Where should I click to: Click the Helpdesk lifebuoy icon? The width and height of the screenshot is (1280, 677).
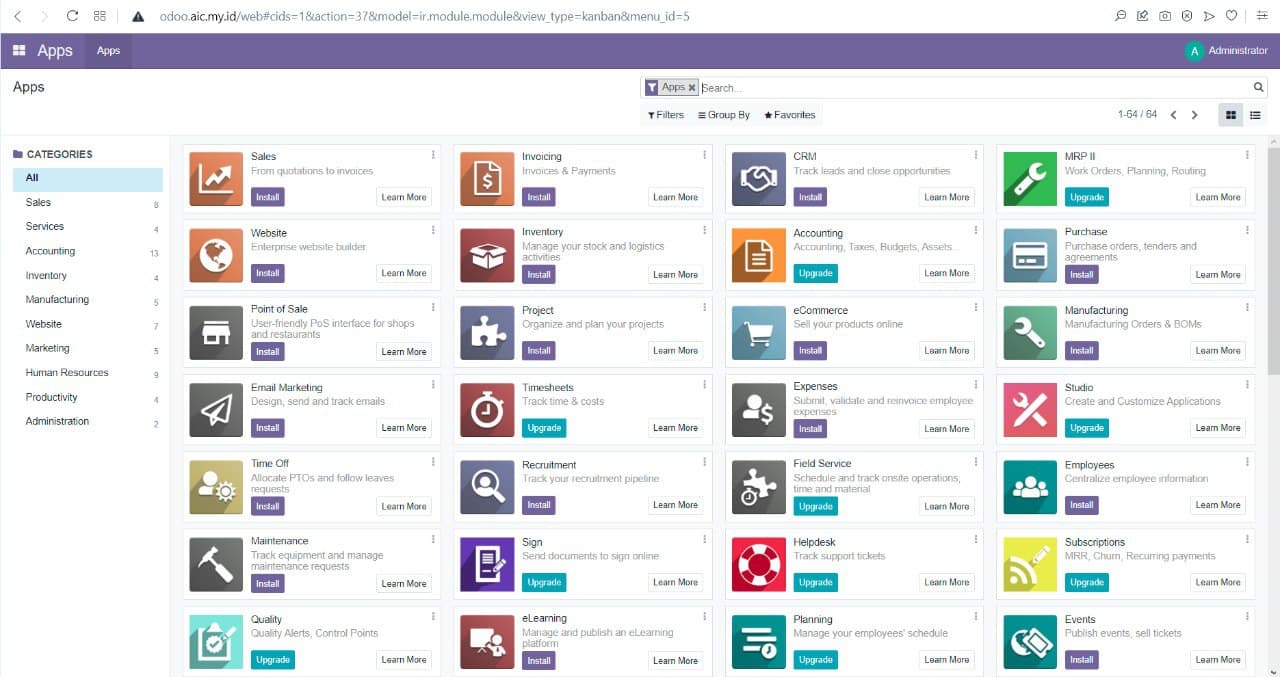(x=758, y=563)
